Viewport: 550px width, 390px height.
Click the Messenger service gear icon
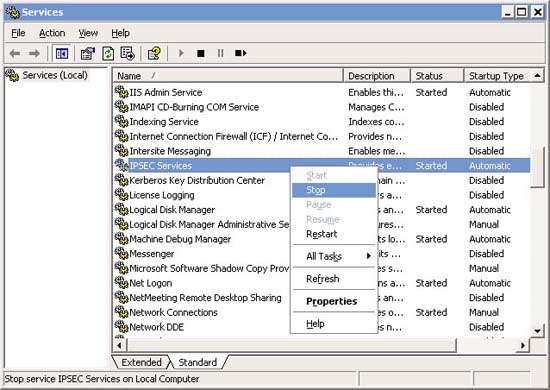tap(121, 253)
